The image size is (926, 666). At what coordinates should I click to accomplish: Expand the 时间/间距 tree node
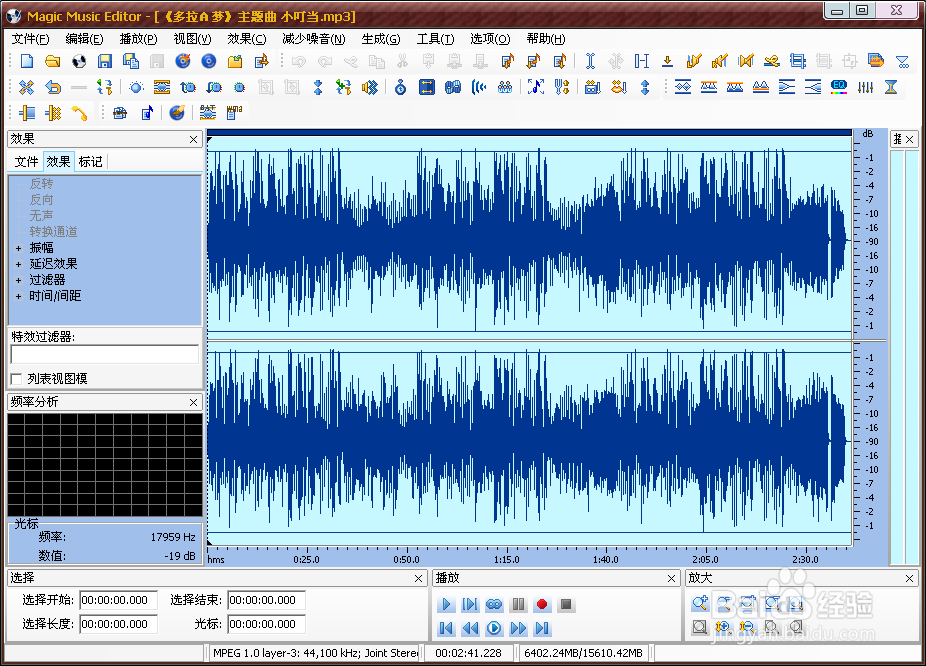[18, 296]
